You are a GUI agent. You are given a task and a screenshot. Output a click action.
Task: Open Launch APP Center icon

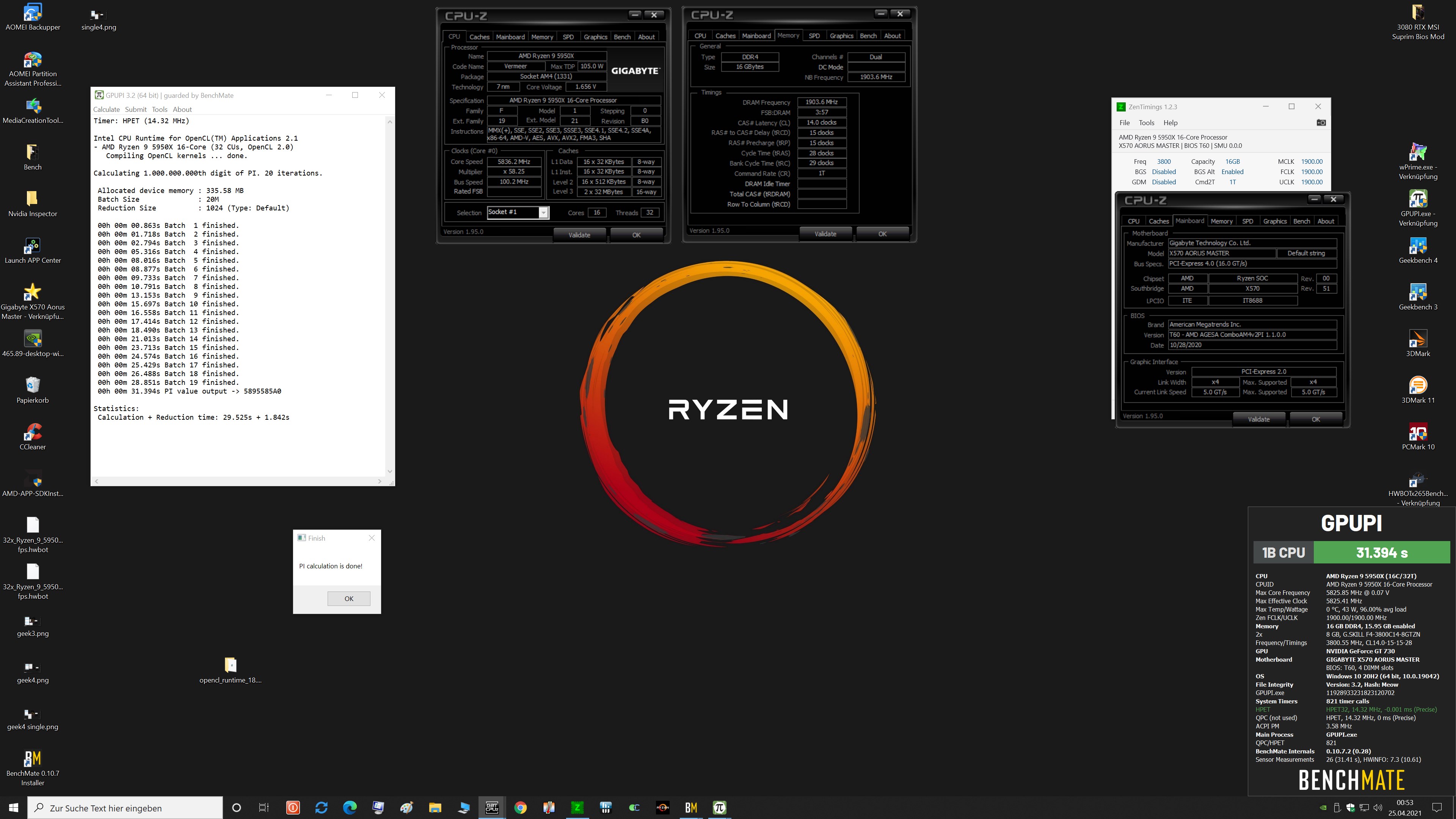[x=33, y=250]
